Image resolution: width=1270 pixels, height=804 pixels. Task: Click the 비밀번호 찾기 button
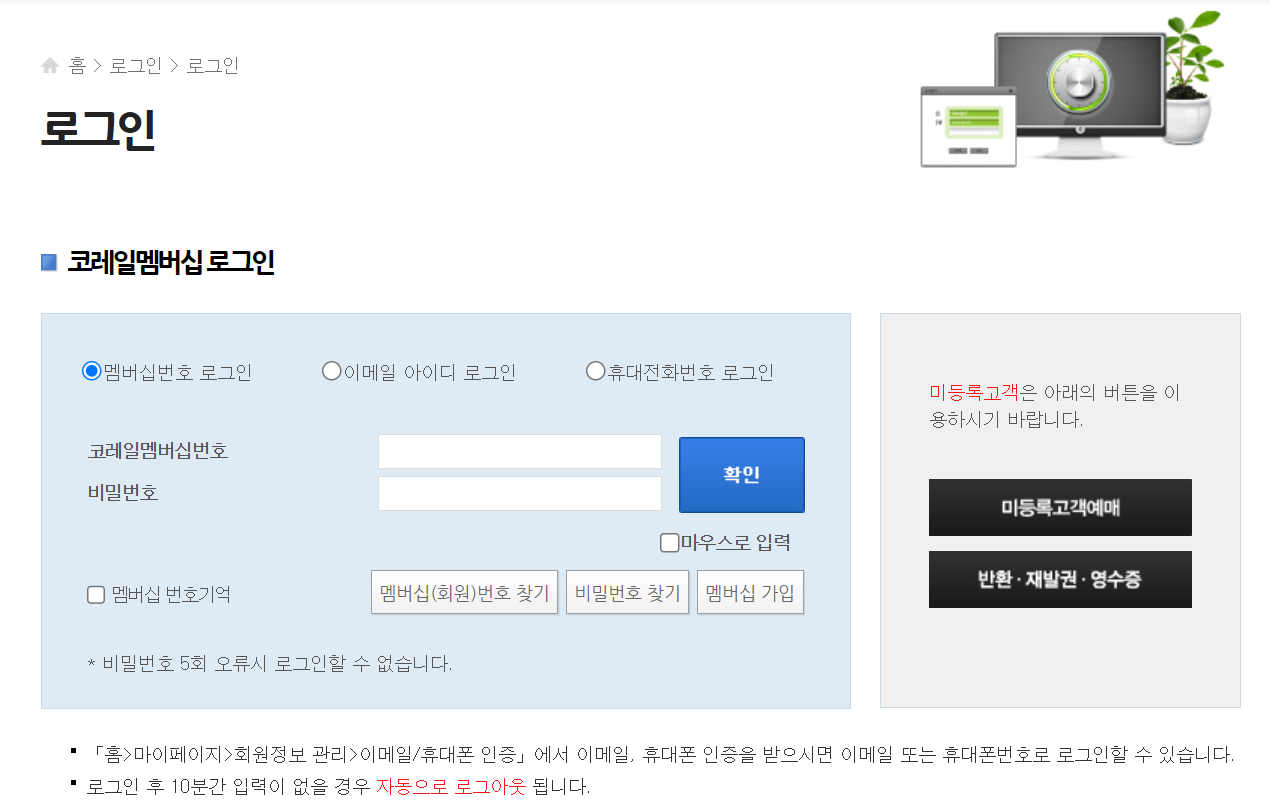pos(627,592)
